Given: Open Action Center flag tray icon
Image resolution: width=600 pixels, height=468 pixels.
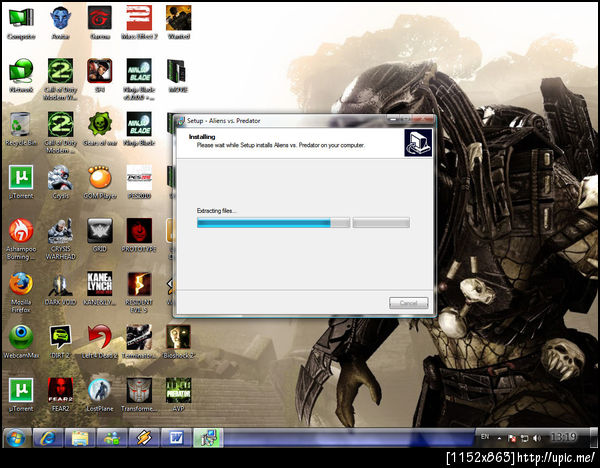Looking at the screenshot, I should (x=512, y=438).
